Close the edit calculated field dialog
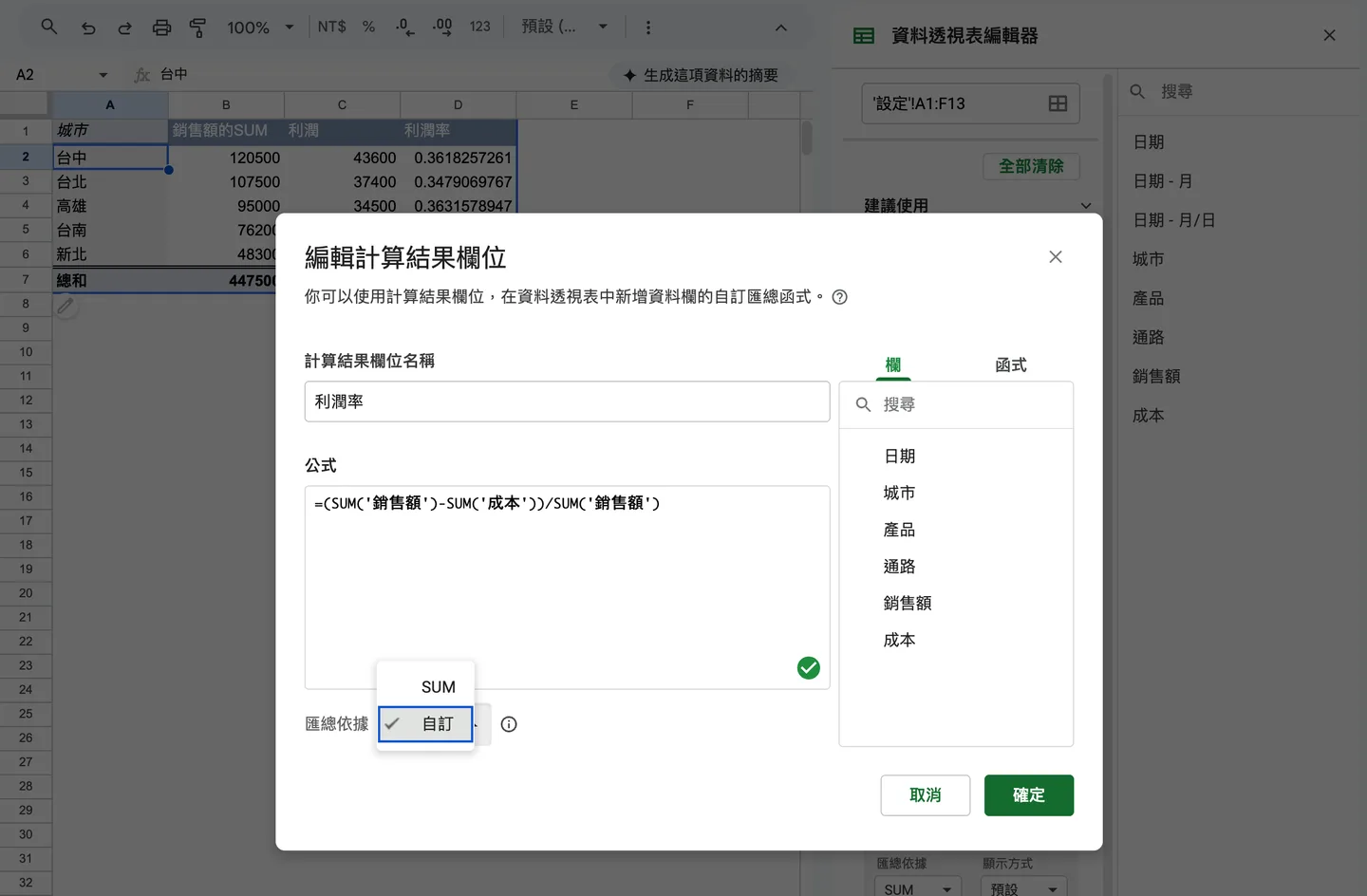 click(1055, 257)
